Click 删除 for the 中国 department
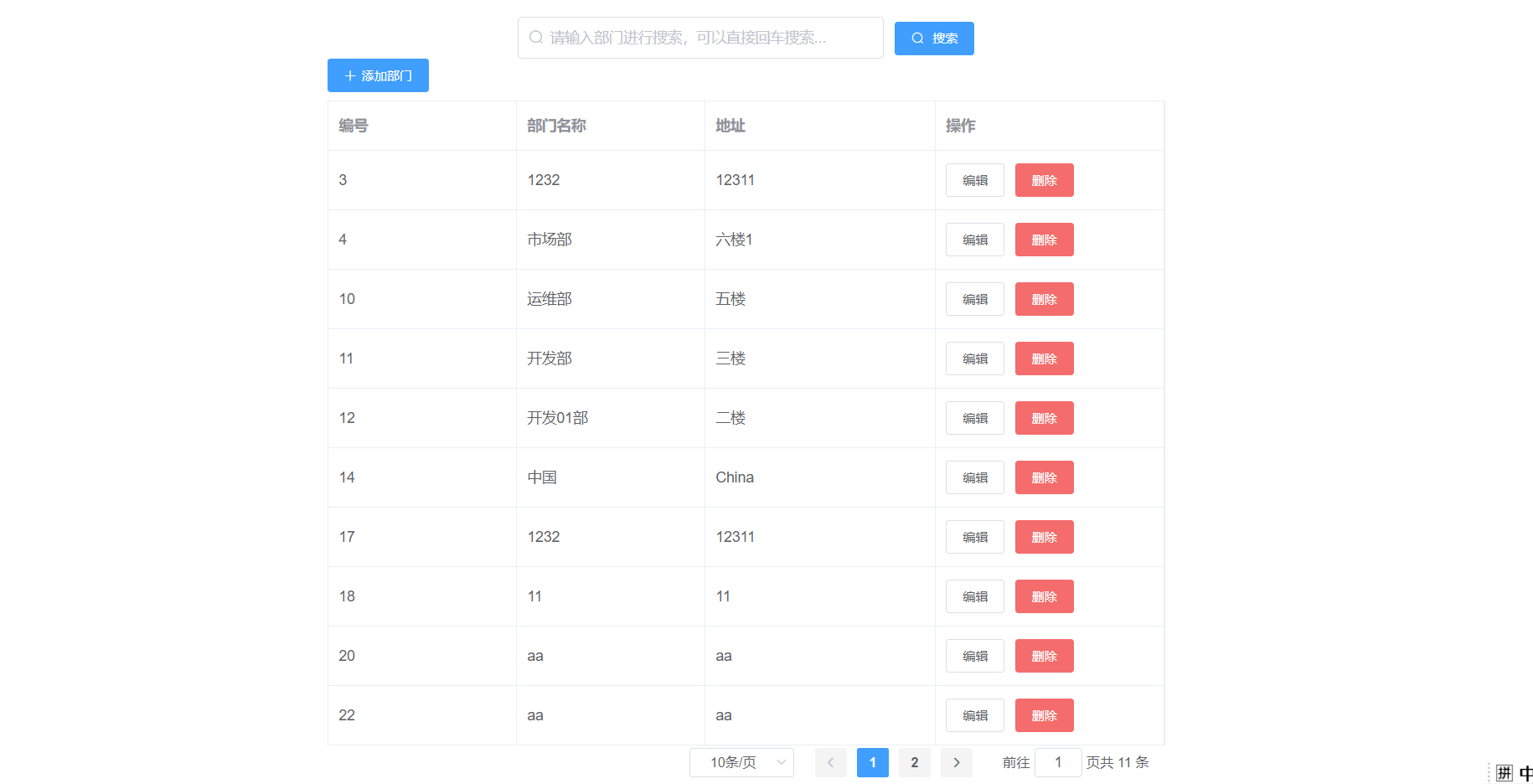 coord(1044,477)
